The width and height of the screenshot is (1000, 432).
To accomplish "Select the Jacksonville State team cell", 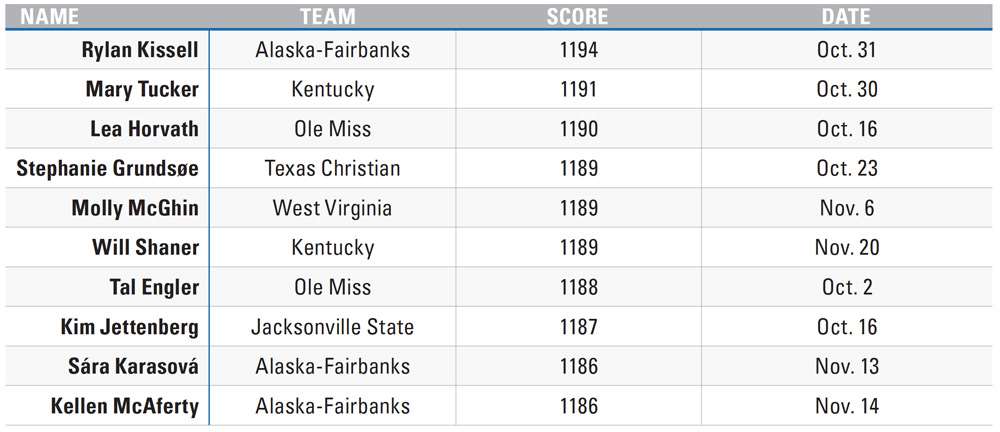I will pyautogui.click(x=332, y=327).
